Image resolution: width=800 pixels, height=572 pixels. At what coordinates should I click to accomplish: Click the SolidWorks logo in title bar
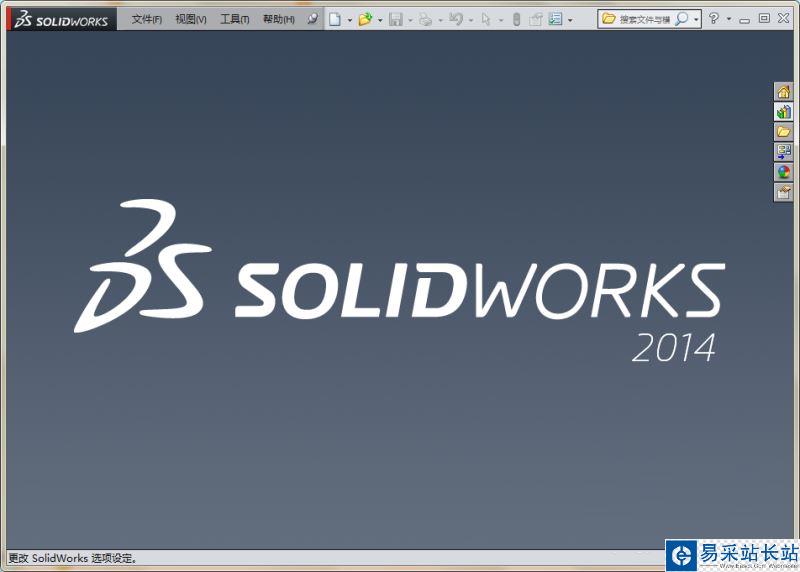(x=62, y=19)
